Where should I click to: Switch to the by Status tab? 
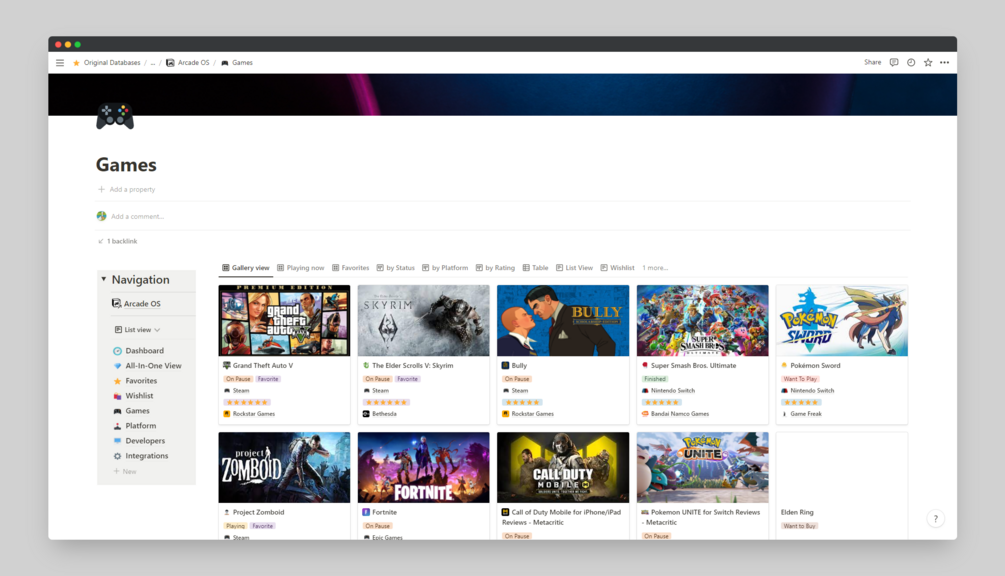[395, 268]
